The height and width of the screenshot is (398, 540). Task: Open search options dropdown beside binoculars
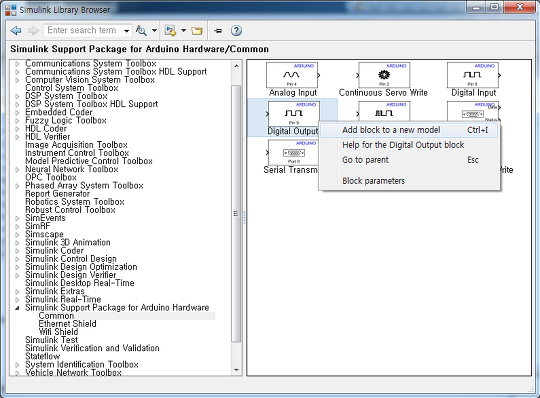click(155, 31)
